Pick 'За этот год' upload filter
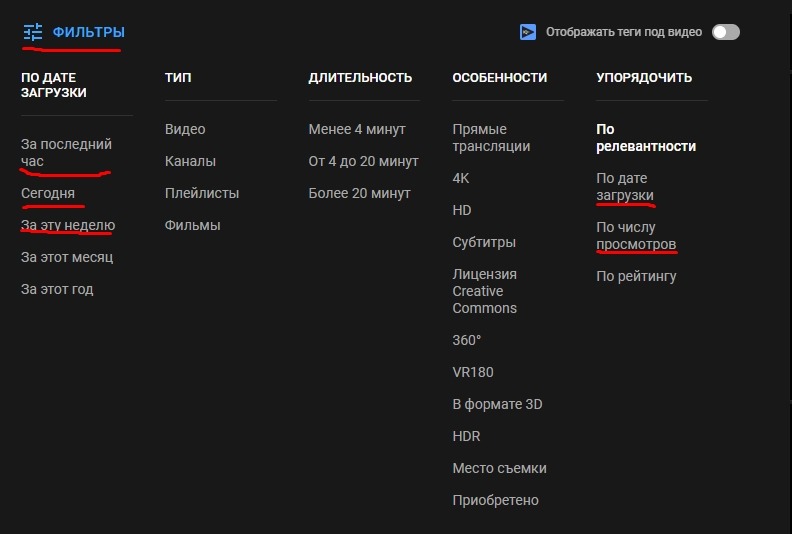The width and height of the screenshot is (792, 534). click(57, 289)
